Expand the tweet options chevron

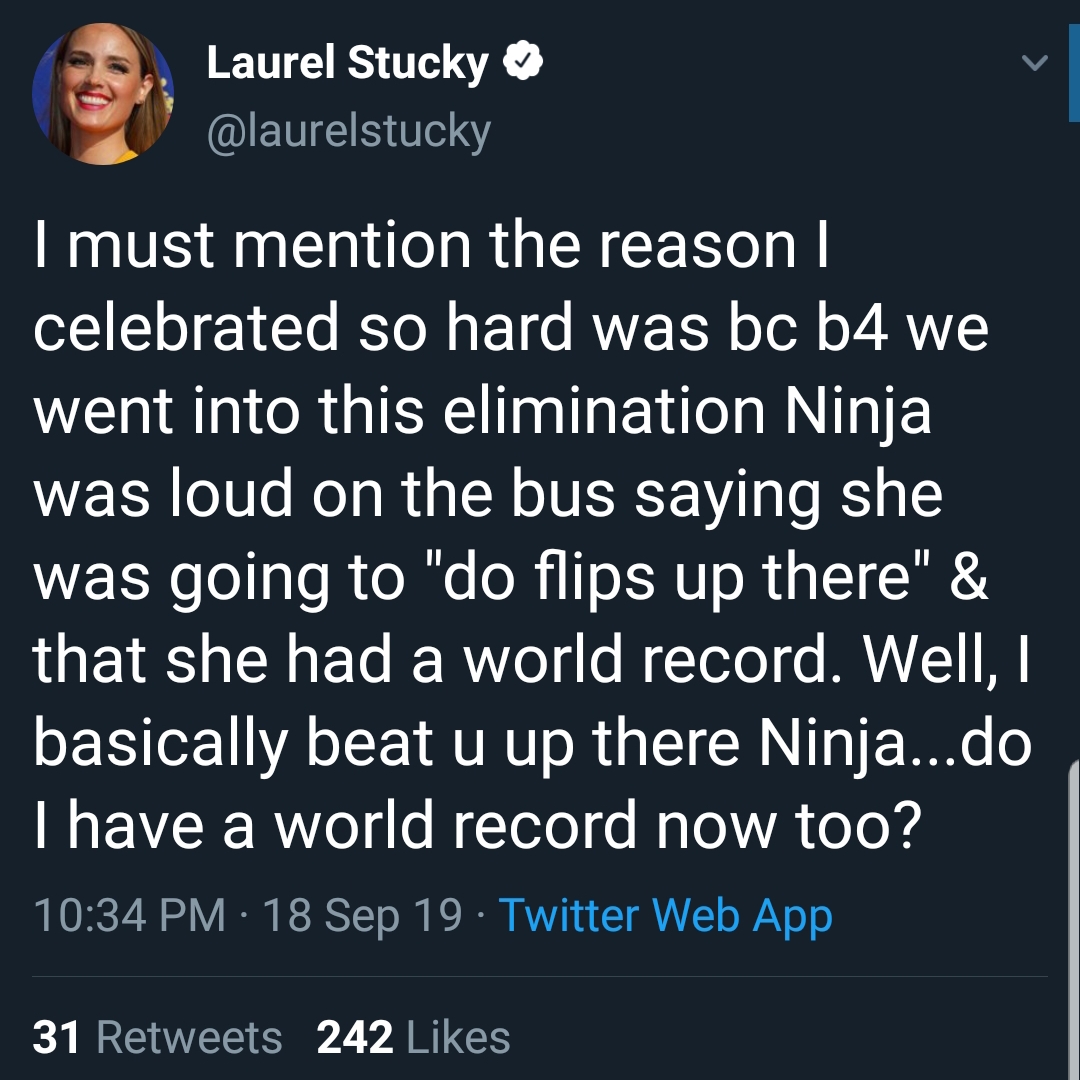coord(1035,63)
